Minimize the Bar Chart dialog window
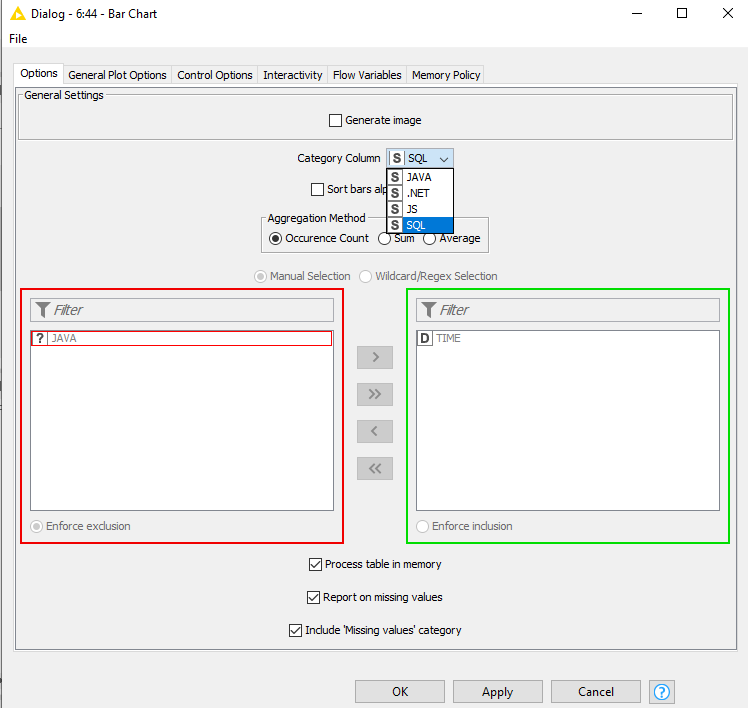The height and width of the screenshot is (708, 748). 637,13
